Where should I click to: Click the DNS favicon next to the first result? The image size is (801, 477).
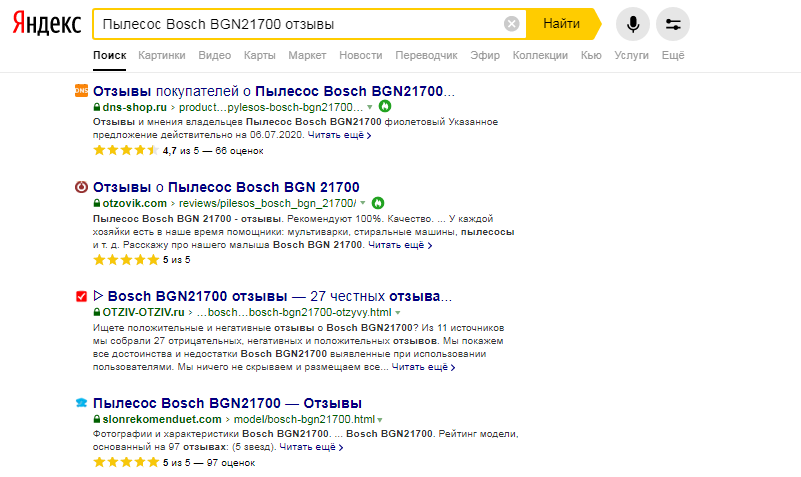click(82, 91)
